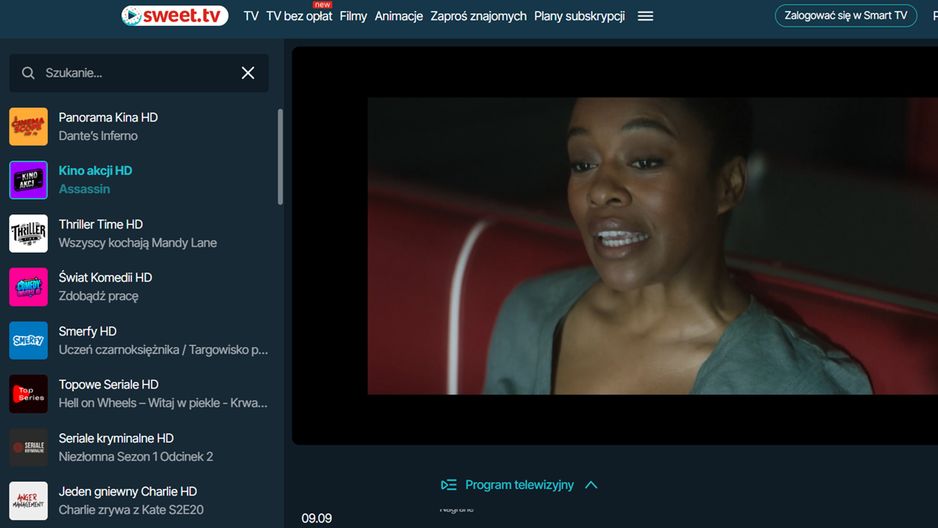Select channel title Świat Komedii HD
The height and width of the screenshot is (528, 938).
coord(105,277)
